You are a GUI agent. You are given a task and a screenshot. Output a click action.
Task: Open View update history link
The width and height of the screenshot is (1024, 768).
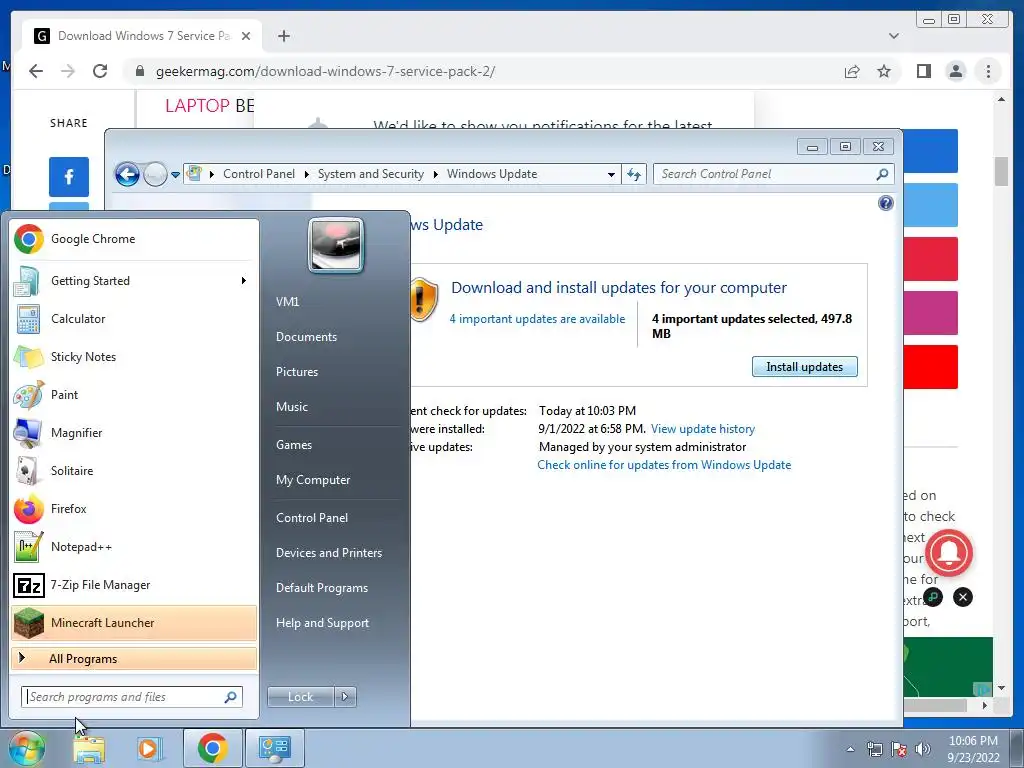703,429
